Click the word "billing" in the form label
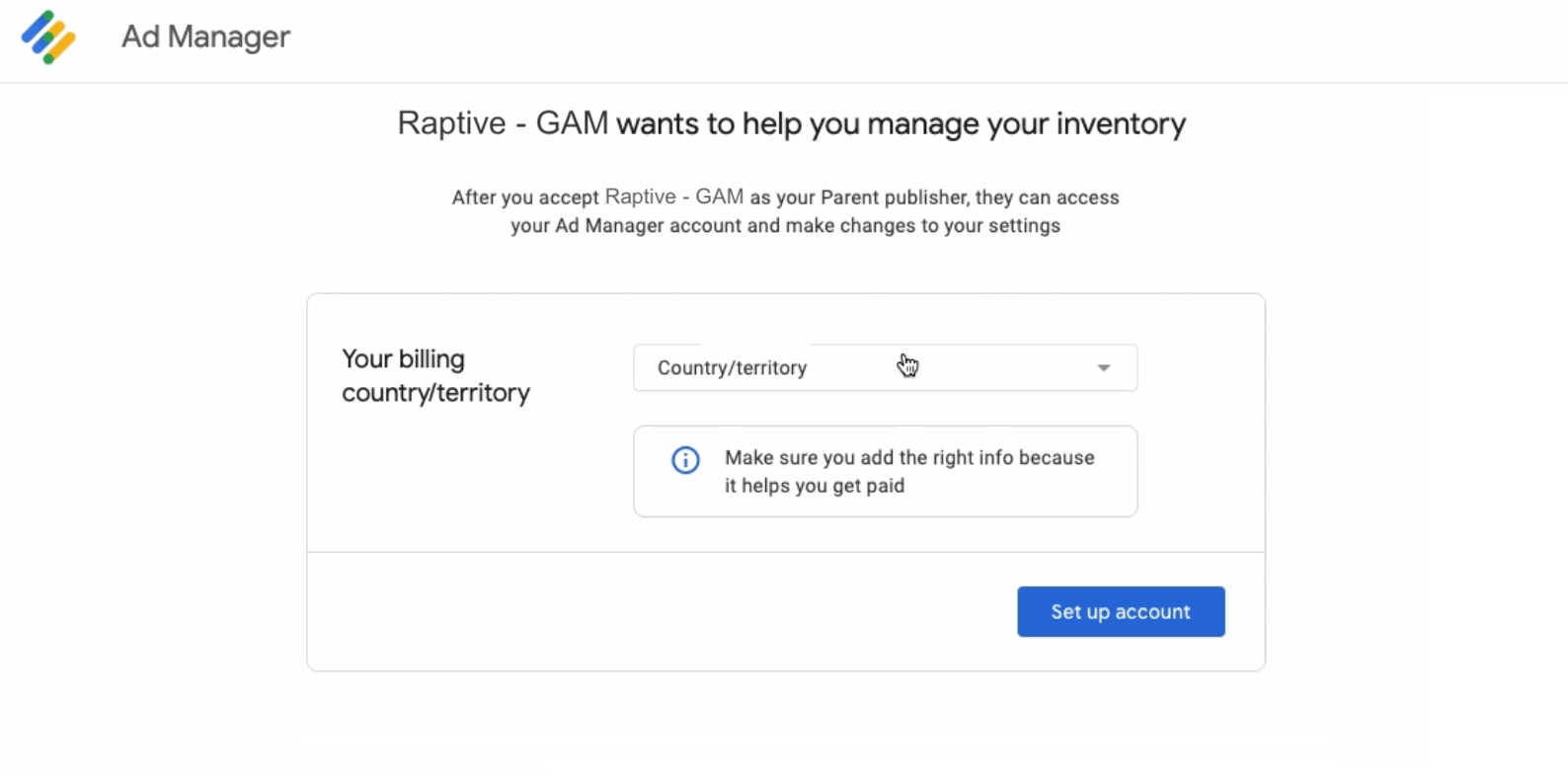This screenshot has height=778, width=1568. pyautogui.click(x=431, y=359)
